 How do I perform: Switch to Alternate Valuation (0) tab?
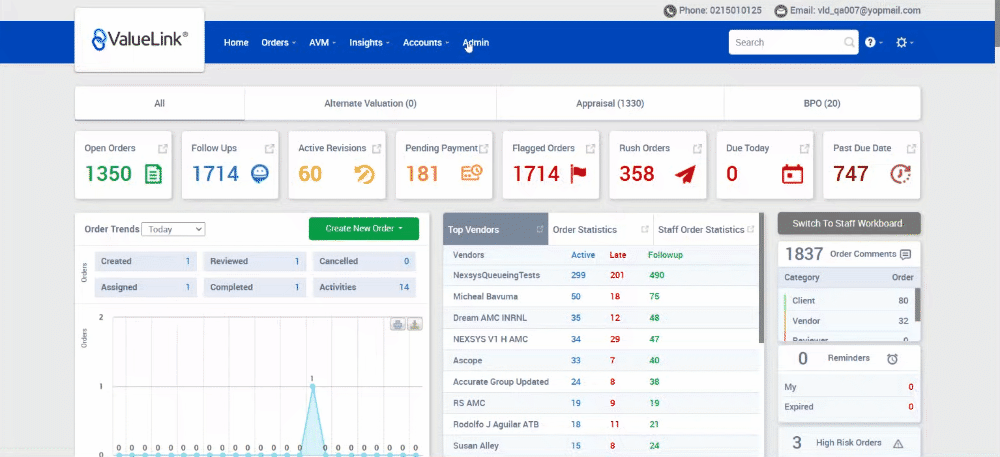coord(370,103)
